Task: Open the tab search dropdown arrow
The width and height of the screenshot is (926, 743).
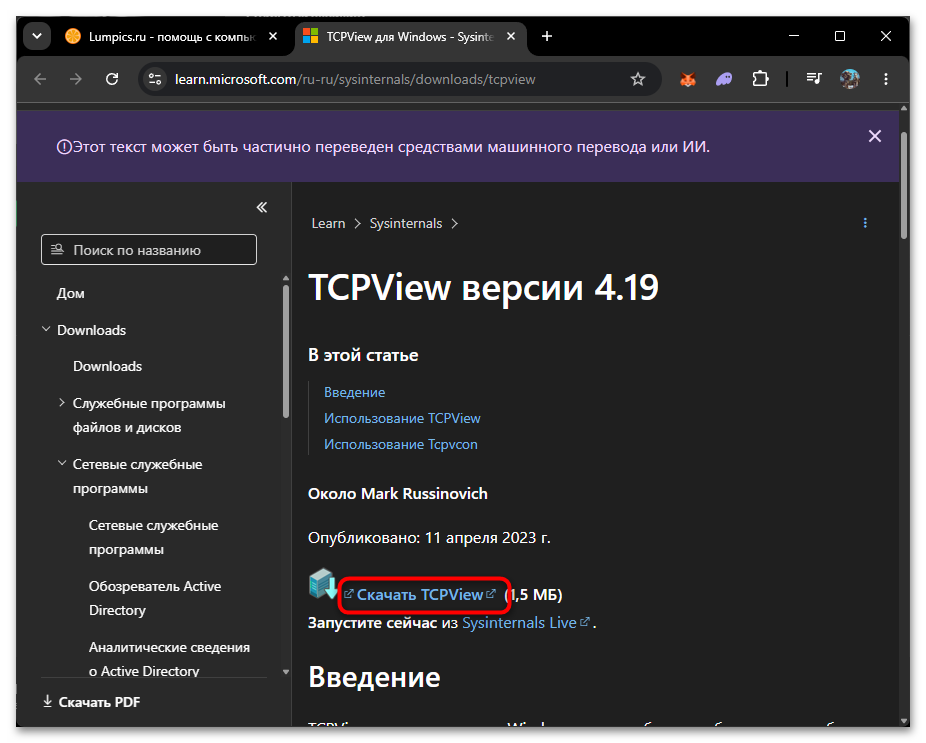Action: pos(37,37)
